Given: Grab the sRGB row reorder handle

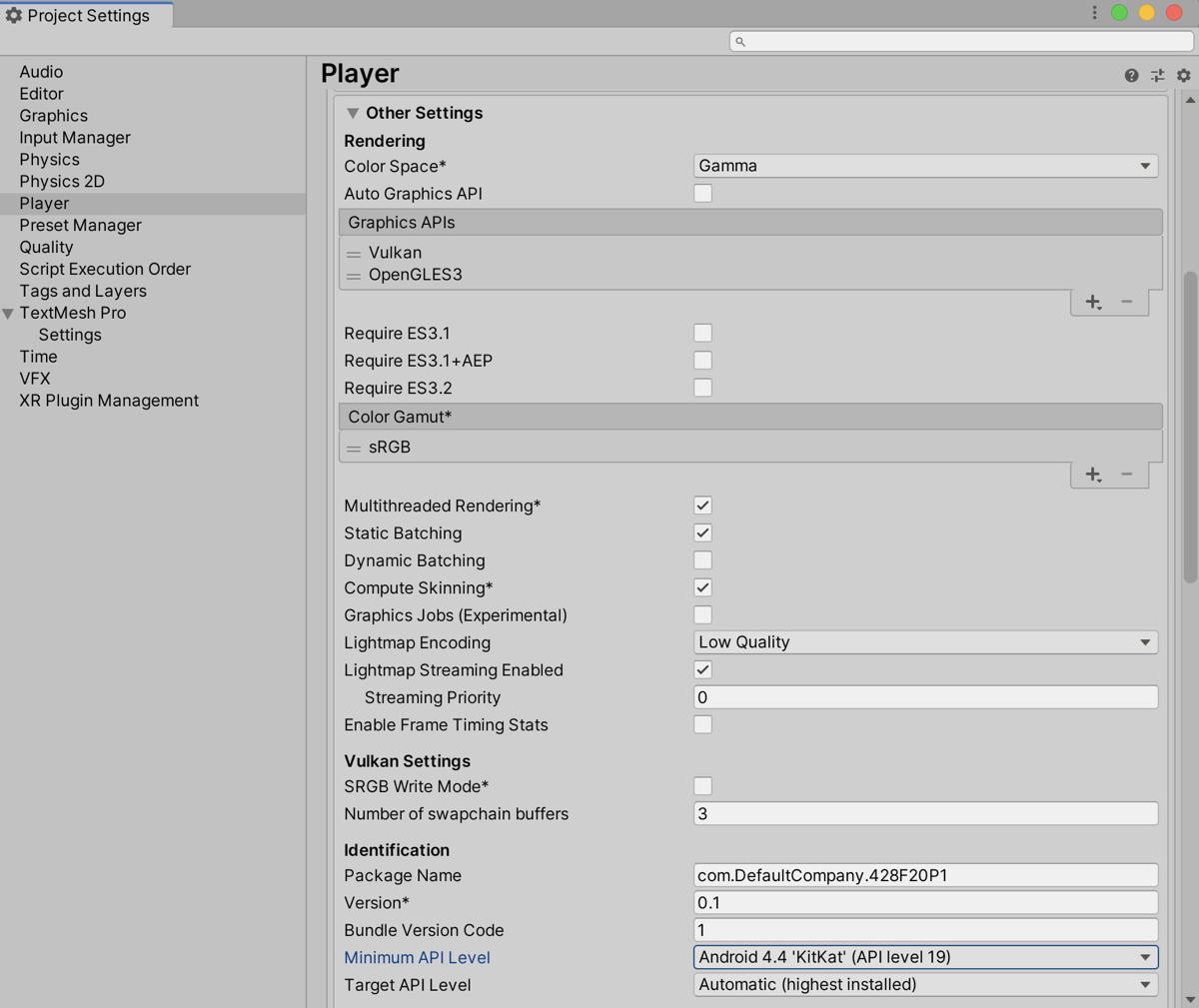Looking at the screenshot, I should click(x=353, y=449).
